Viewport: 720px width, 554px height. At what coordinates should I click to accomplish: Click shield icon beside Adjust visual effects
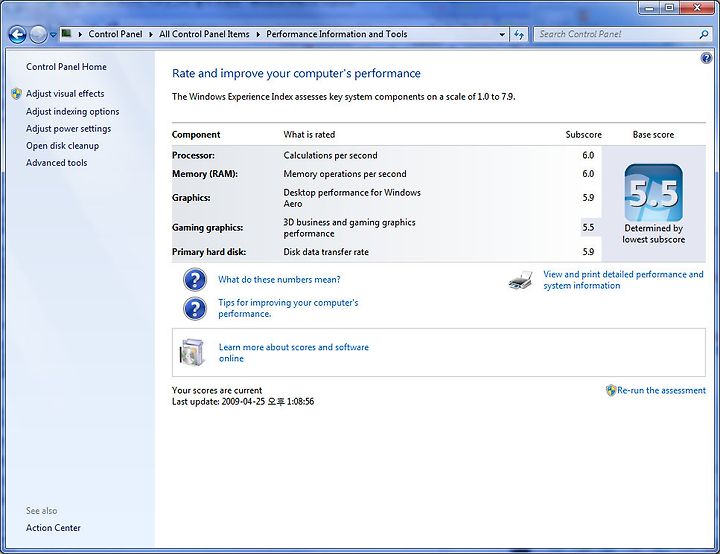tap(17, 94)
